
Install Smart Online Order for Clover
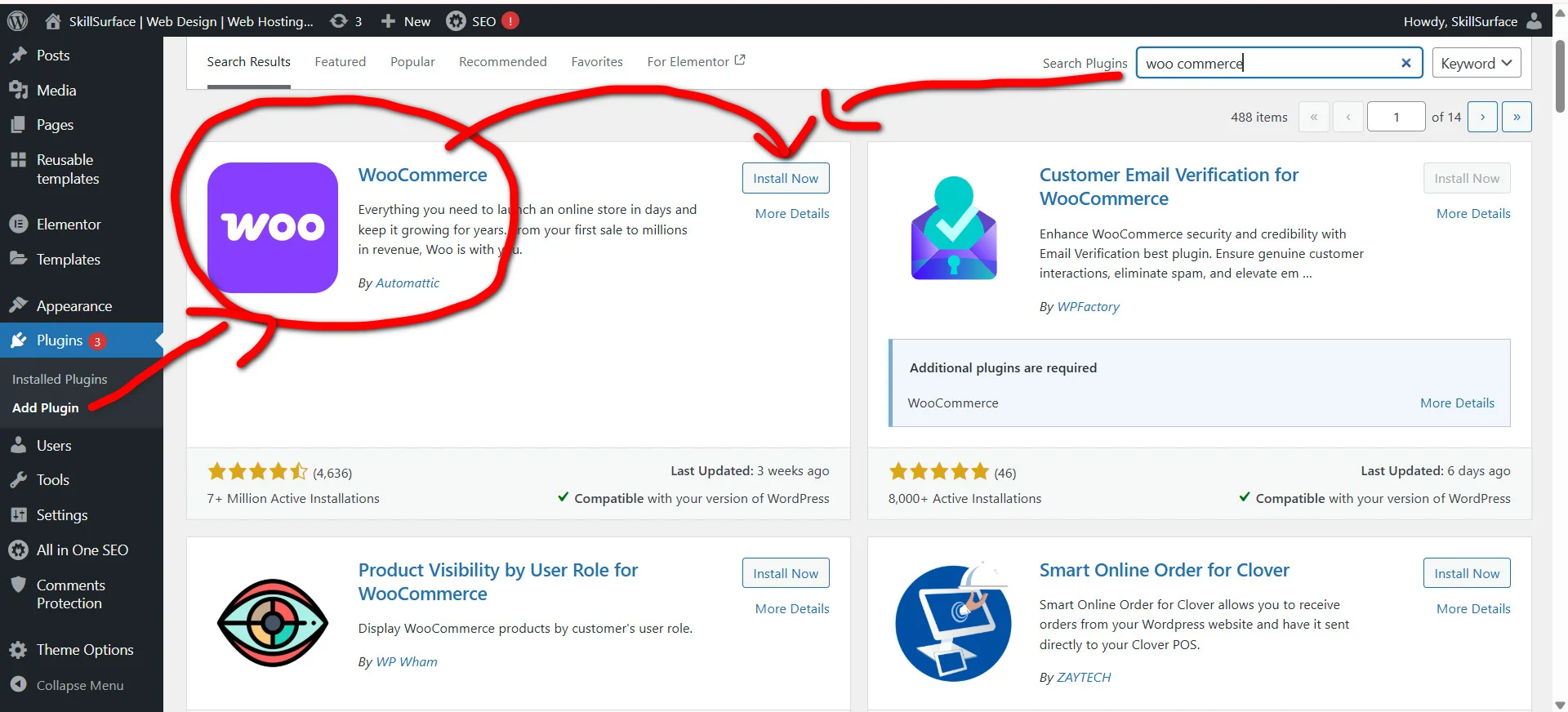[1467, 573]
